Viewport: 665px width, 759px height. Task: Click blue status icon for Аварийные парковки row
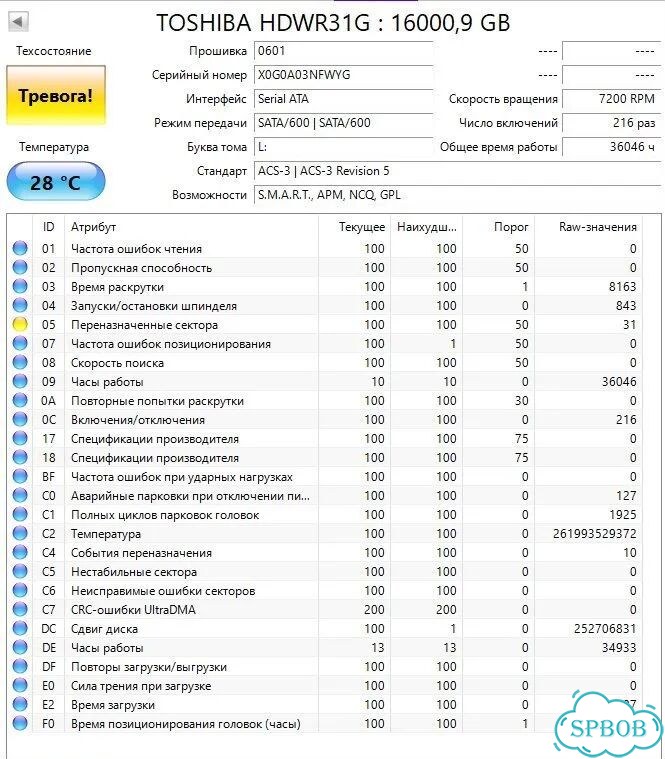20,495
